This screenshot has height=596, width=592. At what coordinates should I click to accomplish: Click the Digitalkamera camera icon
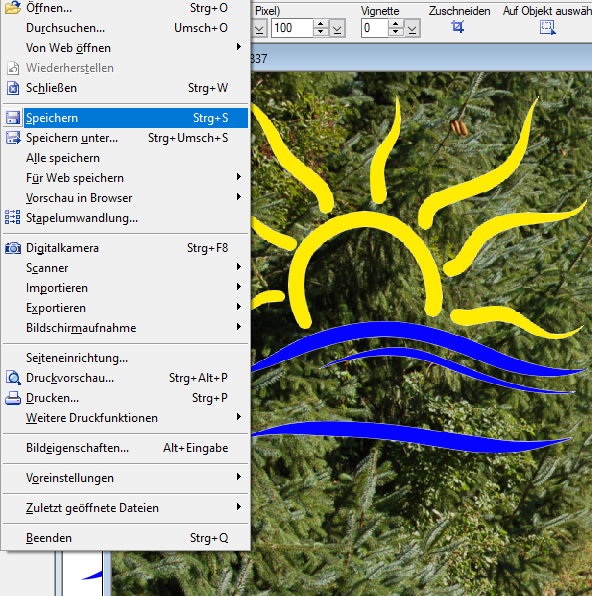[13, 248]
